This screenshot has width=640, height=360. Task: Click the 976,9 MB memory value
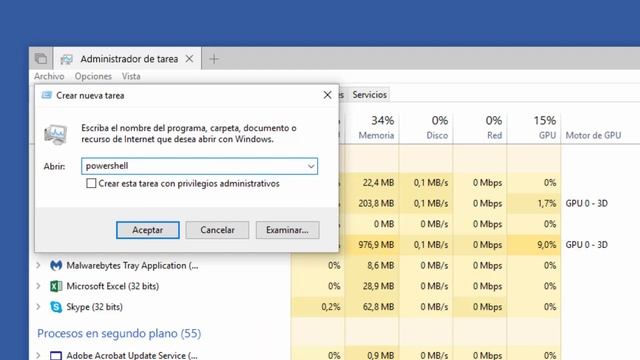376,245
